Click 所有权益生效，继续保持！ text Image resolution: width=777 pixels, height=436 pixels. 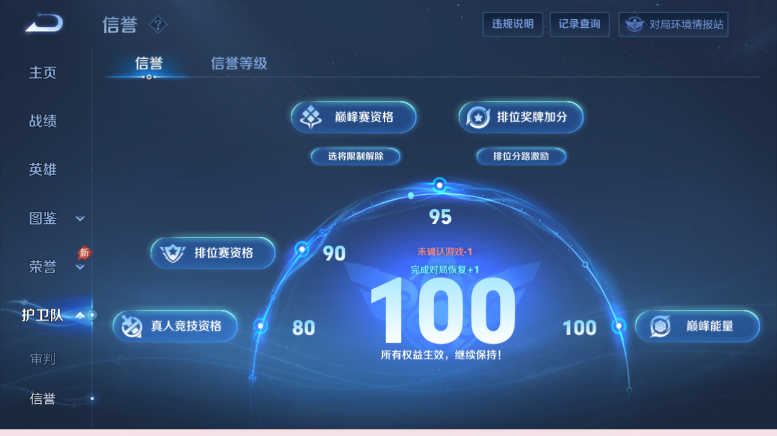pyautogui.click(x=441, y=355)
